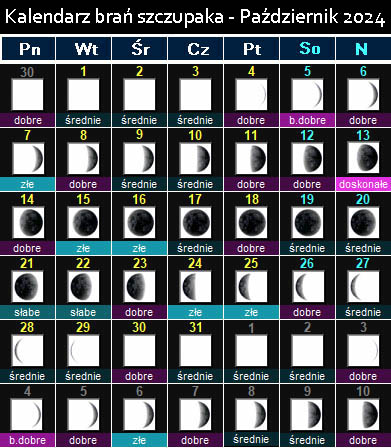The height and width of the screenshot is (448, 391).
Task: Choose the moon image for October 5
Action: 307,94
